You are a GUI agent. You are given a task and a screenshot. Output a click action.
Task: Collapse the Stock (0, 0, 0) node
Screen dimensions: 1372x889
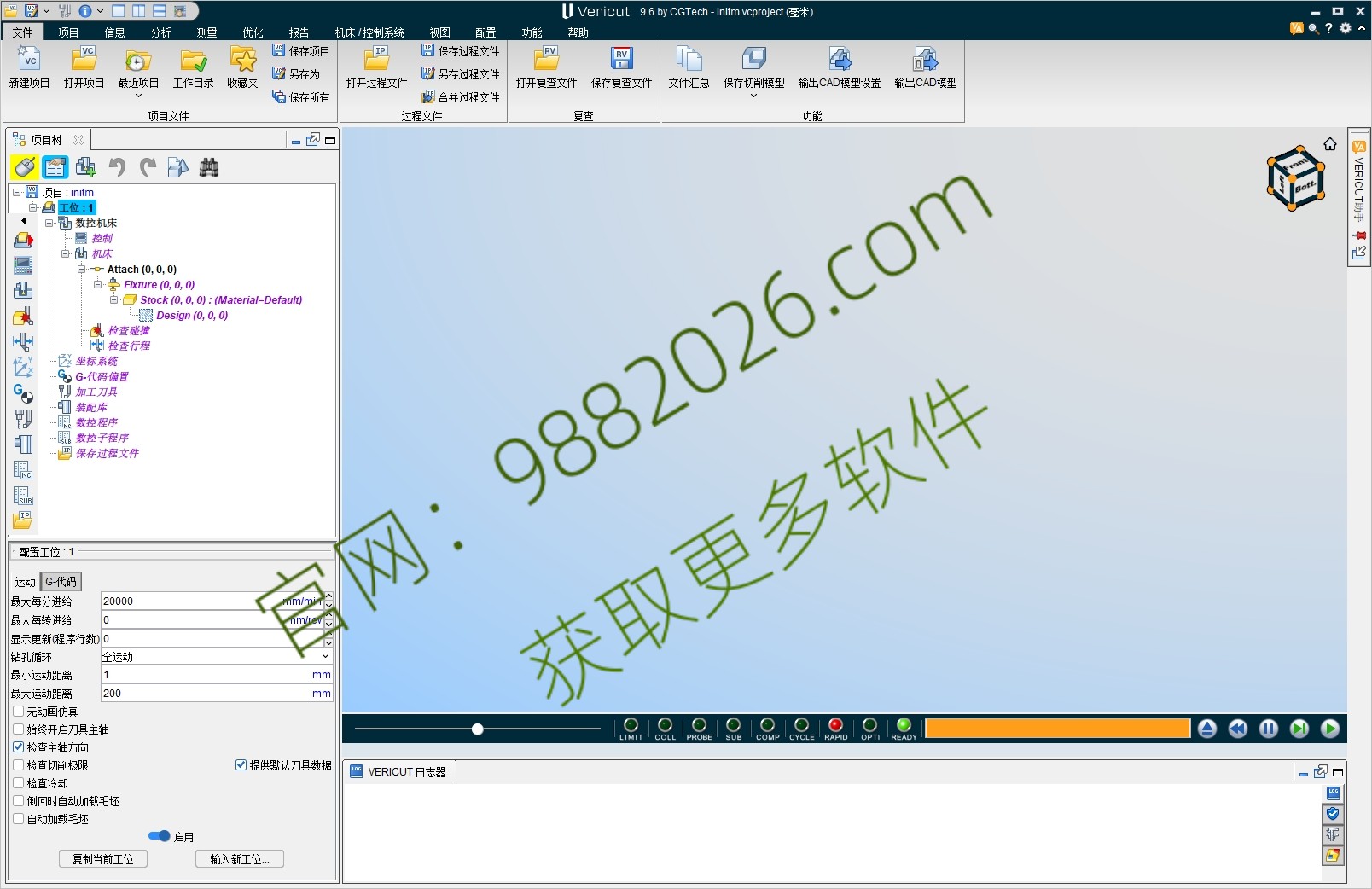tap(113, 299)
